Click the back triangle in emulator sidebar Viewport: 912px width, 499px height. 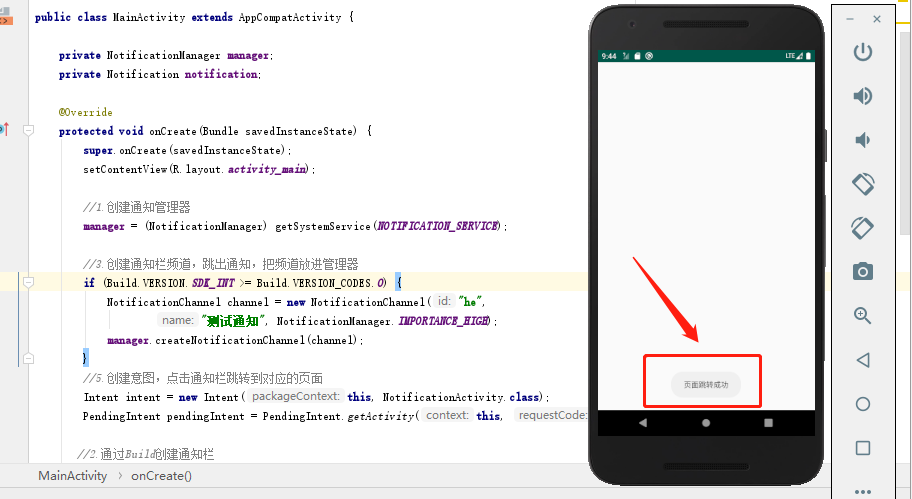point(863,360)
